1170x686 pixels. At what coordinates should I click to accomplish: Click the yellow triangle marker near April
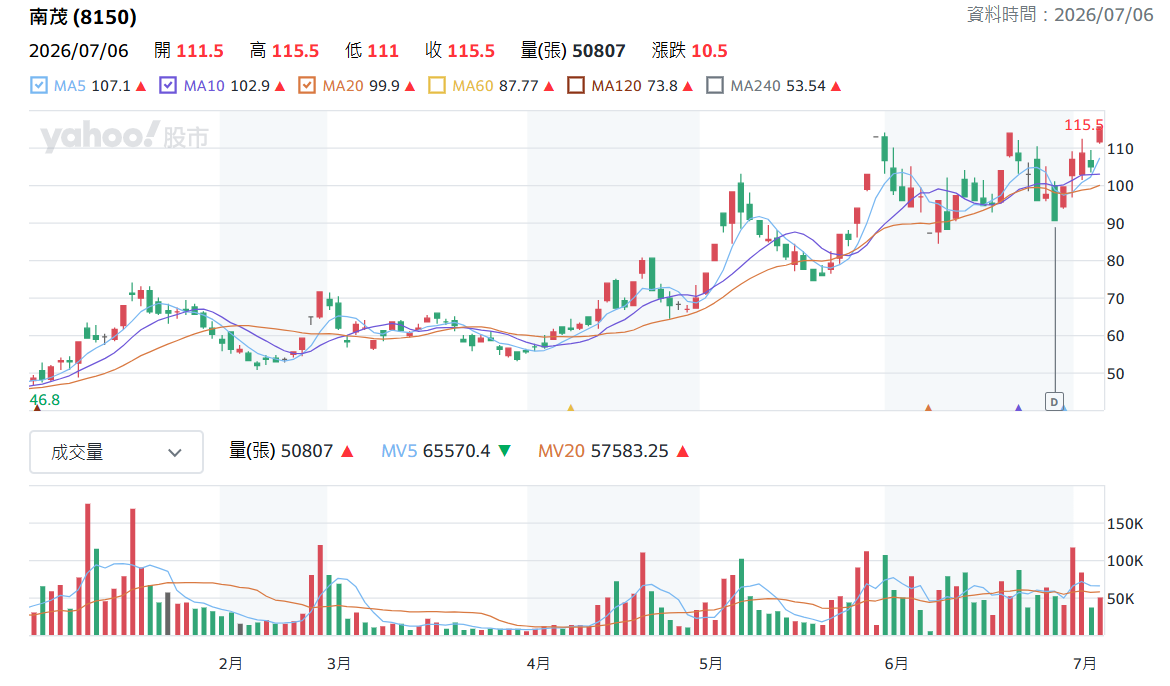pyautogui.click(x=571, y=408)
